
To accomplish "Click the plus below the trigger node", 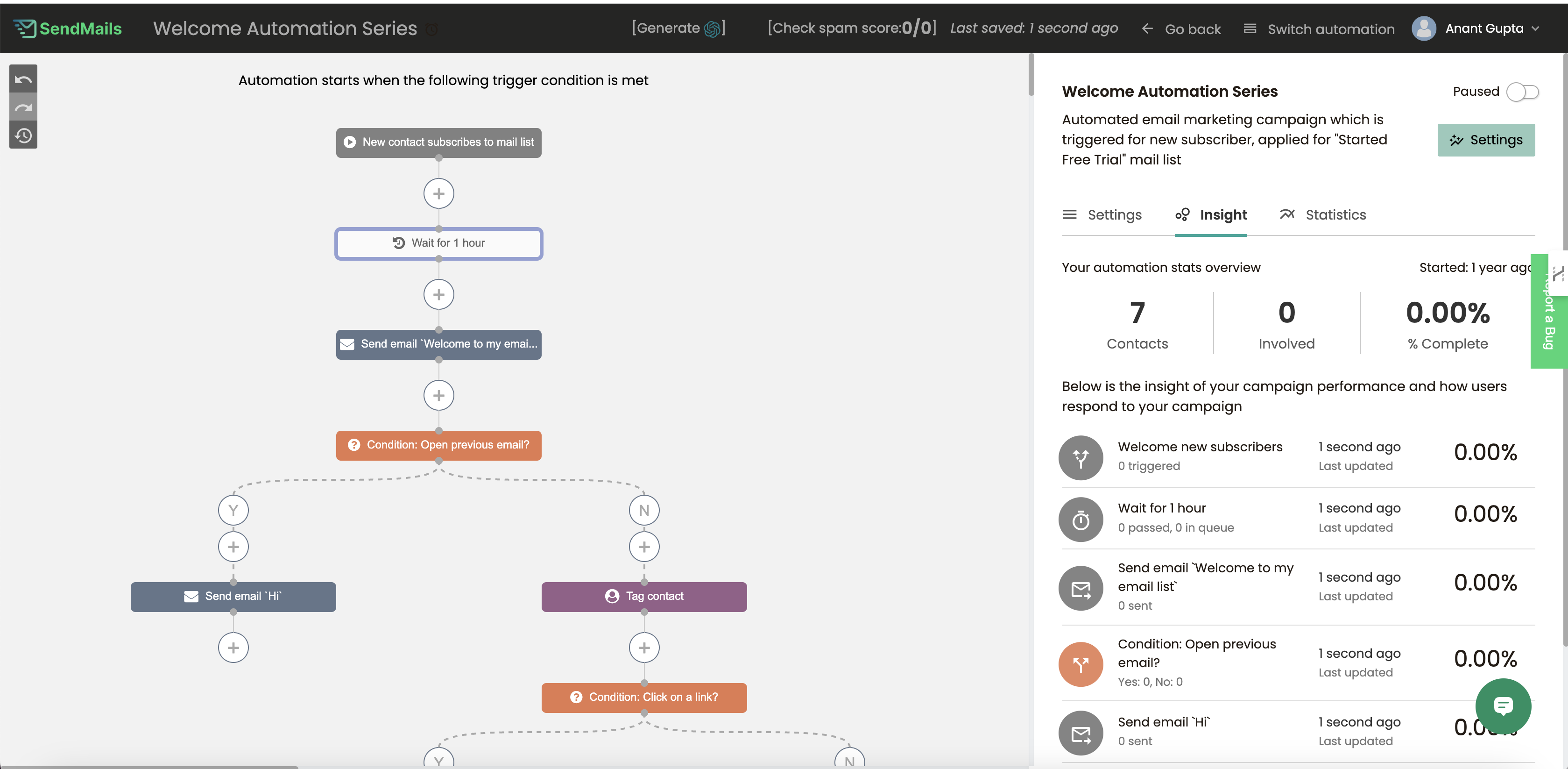I will click(438, 193).
